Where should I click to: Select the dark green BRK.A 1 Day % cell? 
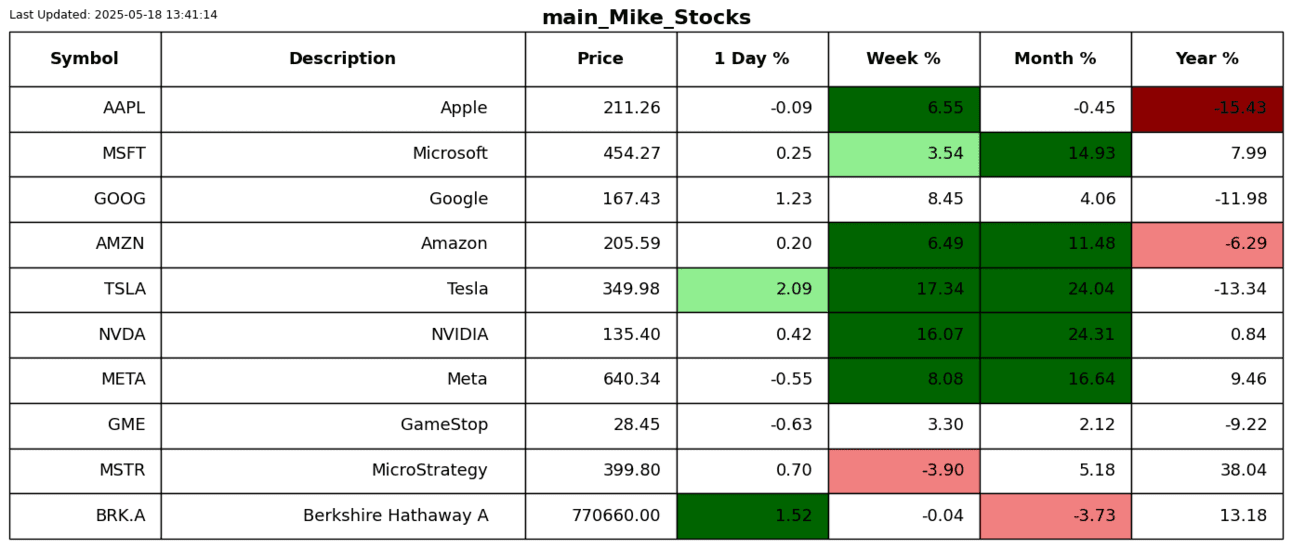(x=752, y=516)
